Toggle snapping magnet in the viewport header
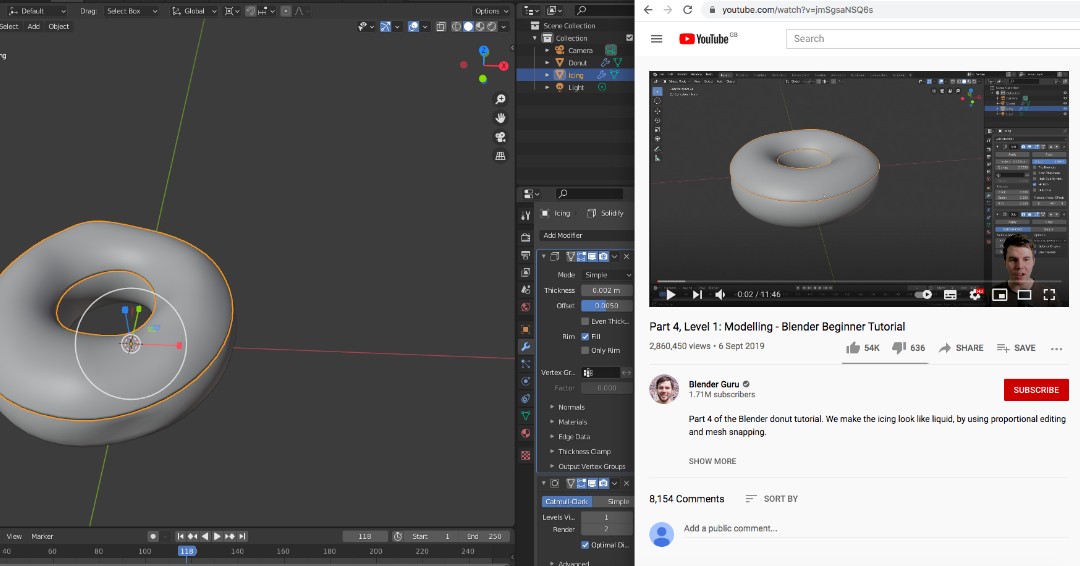1080x566 pixels. (252, 11)
